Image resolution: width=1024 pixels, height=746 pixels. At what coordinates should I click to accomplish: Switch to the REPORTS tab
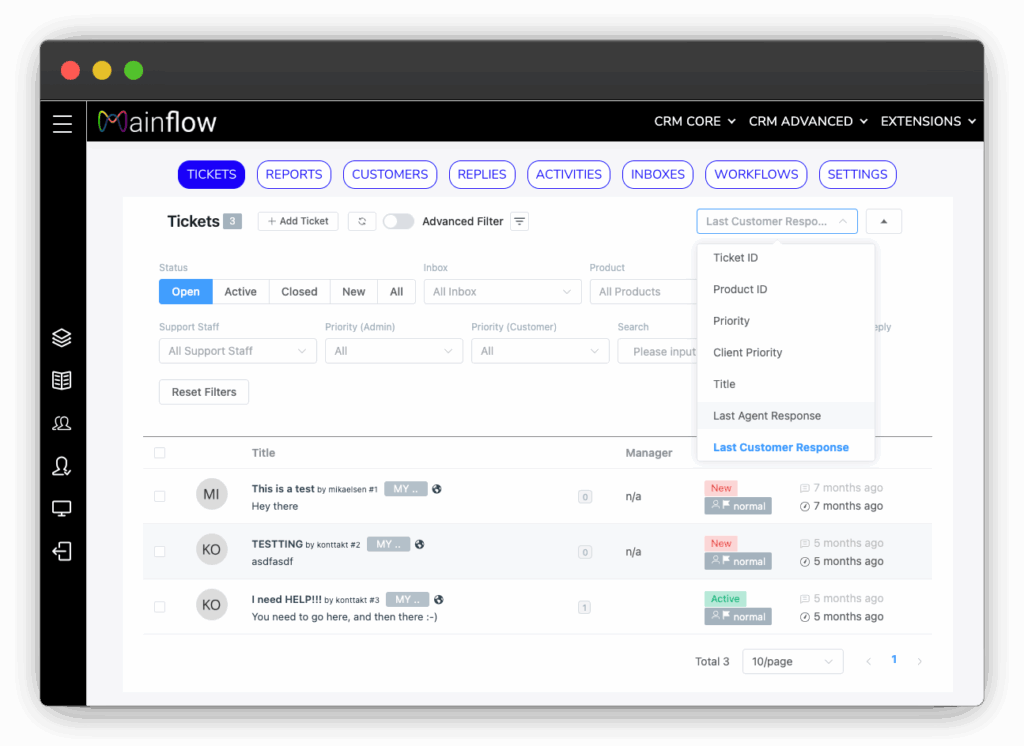coord(294,174)
